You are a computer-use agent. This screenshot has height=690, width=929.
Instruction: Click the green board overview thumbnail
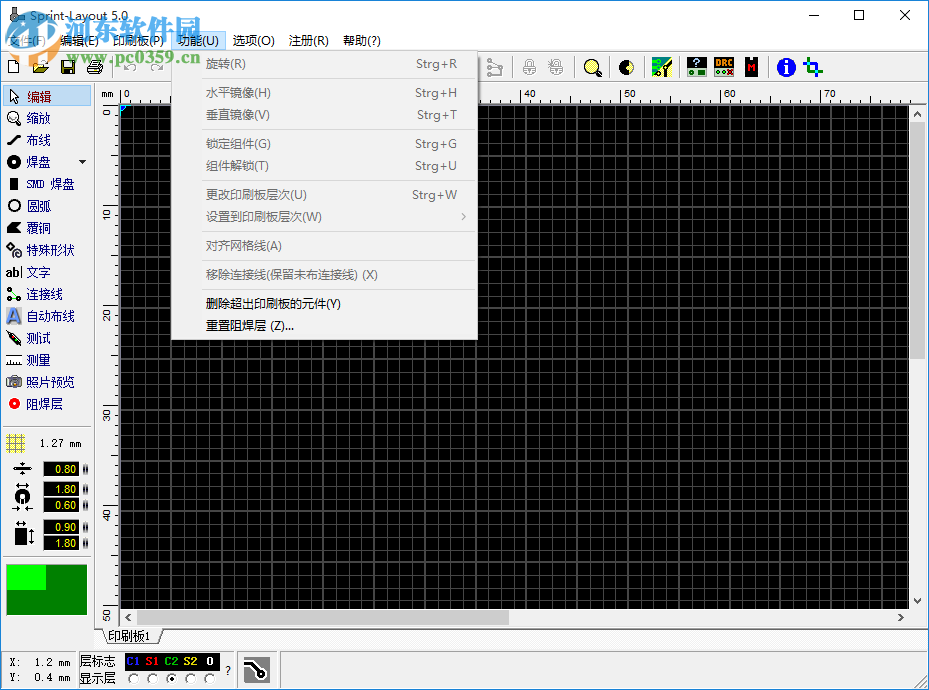tap(46, 589)
